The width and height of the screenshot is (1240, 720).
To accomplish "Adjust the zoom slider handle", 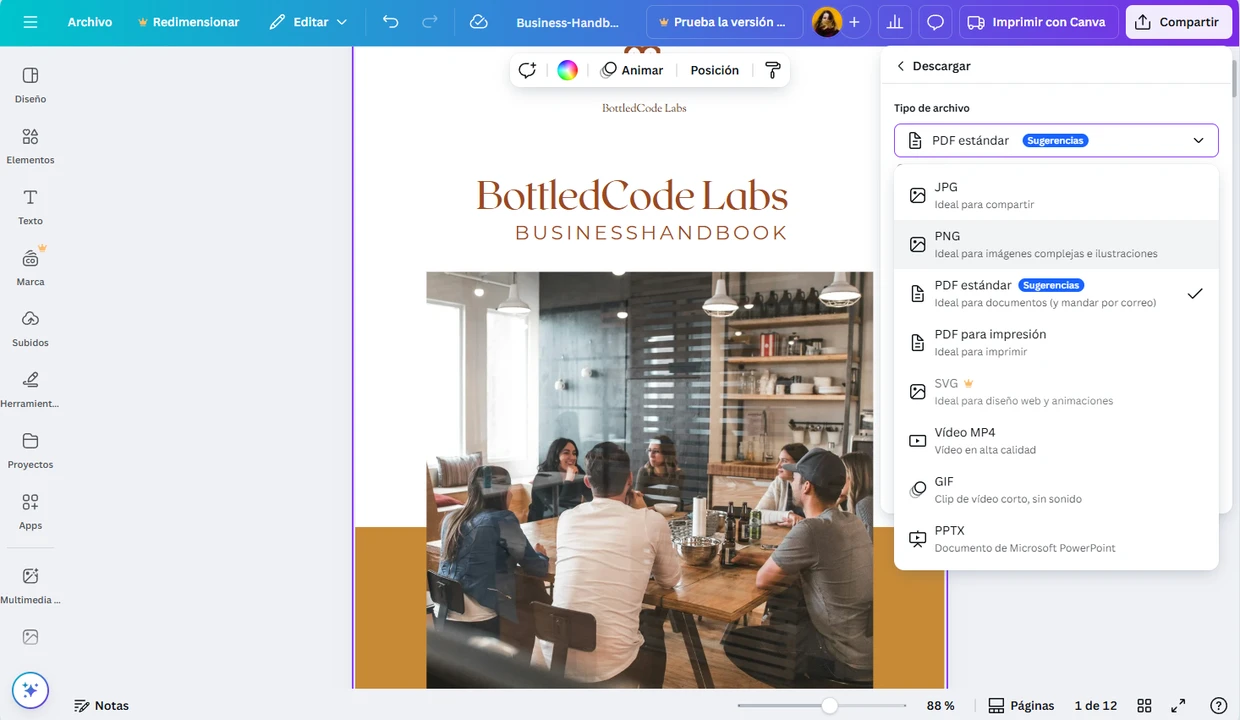I will pos(829,705).
